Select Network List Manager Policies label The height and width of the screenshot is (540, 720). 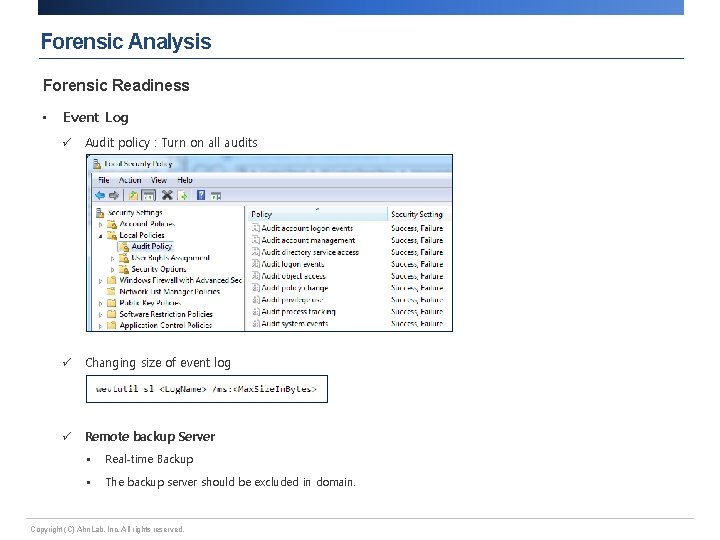click(x=169, y=292)
